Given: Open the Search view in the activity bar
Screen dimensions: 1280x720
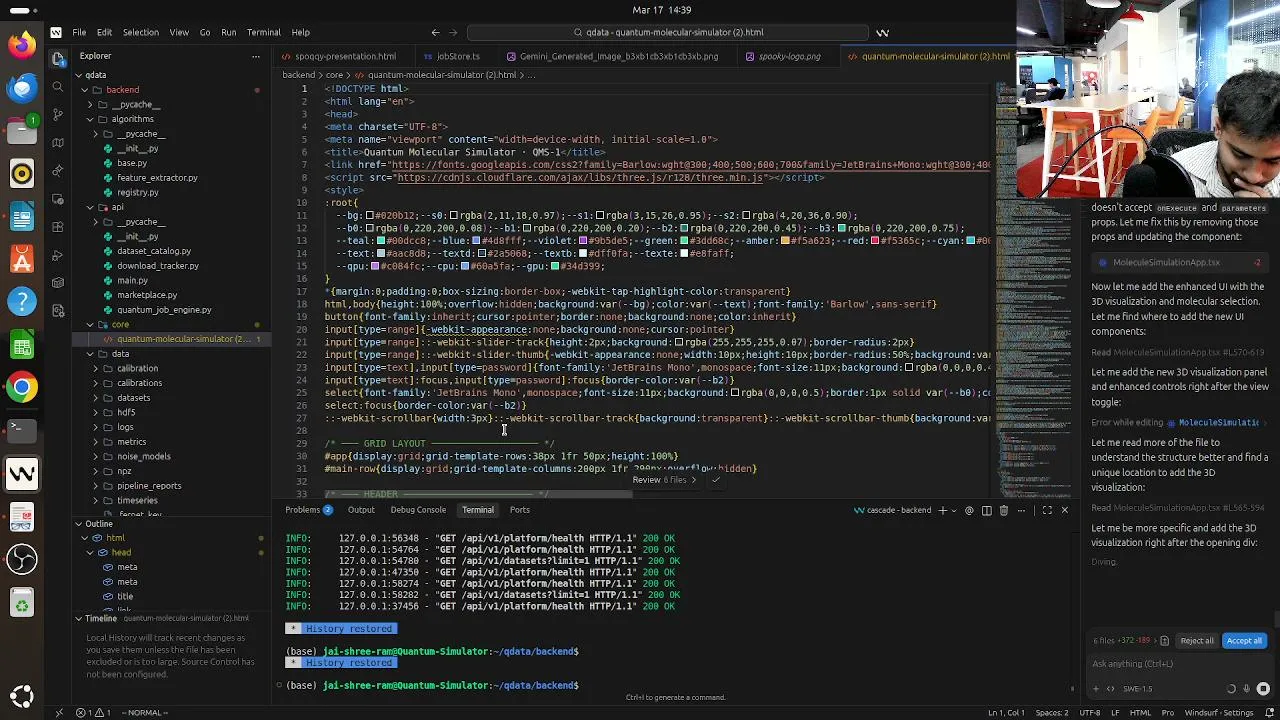Looking at the screenshot, I should pos(58,86).
